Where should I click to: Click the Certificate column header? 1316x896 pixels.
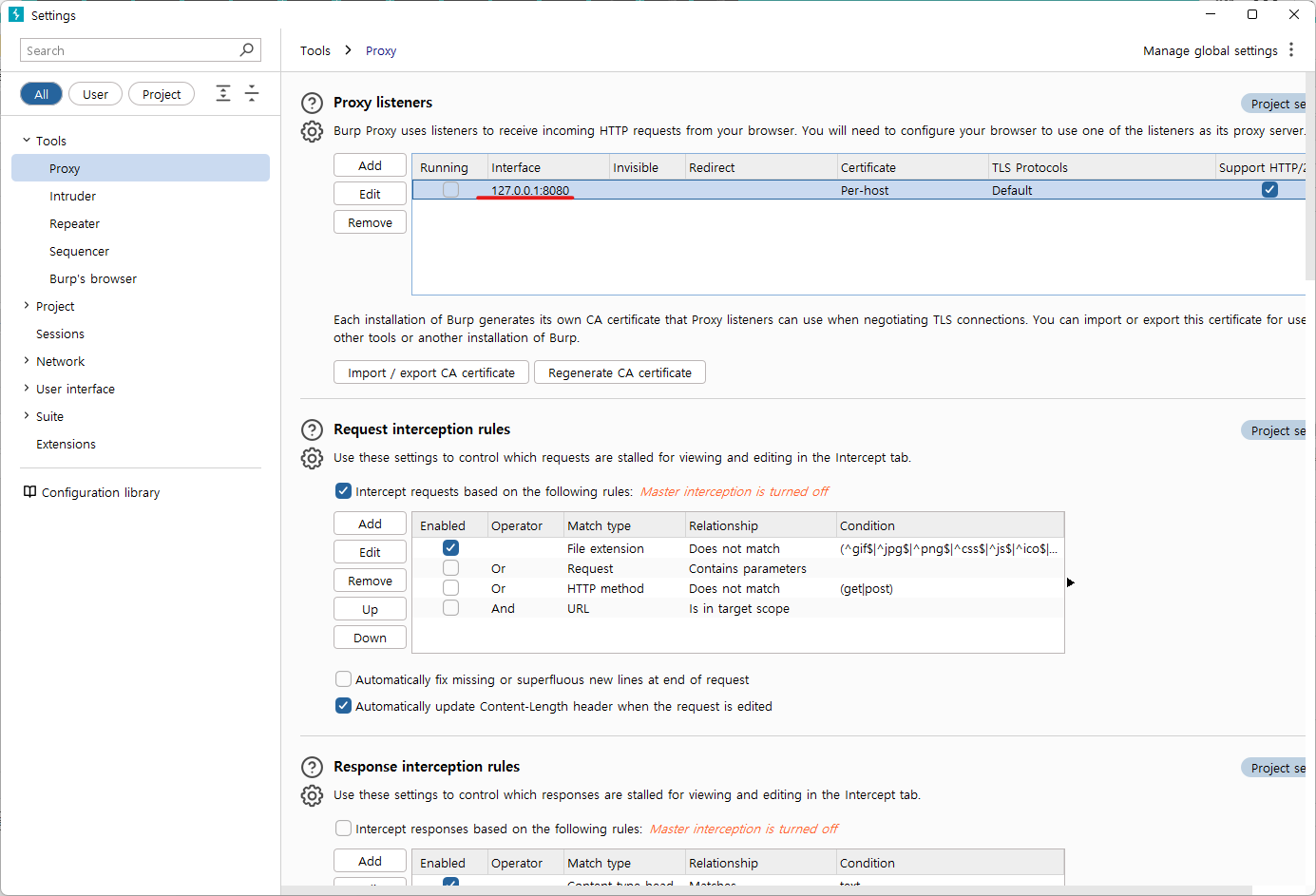912,167
